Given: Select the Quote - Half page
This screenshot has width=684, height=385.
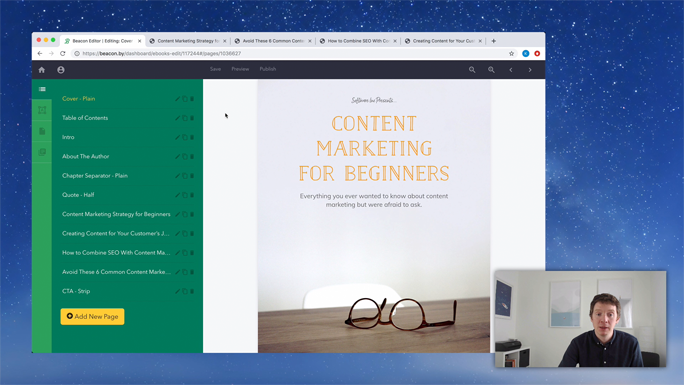Looking at the screenshot, I should (78, 195).
